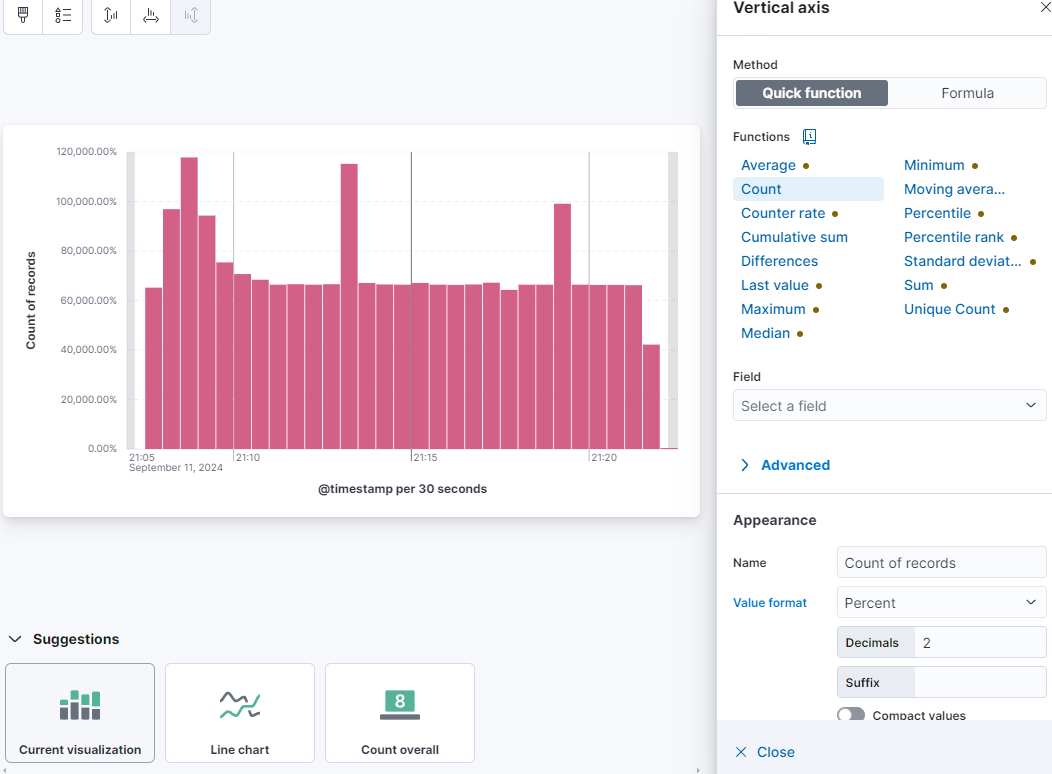
Task: Click the right vertical axis icon
Action: click(190, 15)
